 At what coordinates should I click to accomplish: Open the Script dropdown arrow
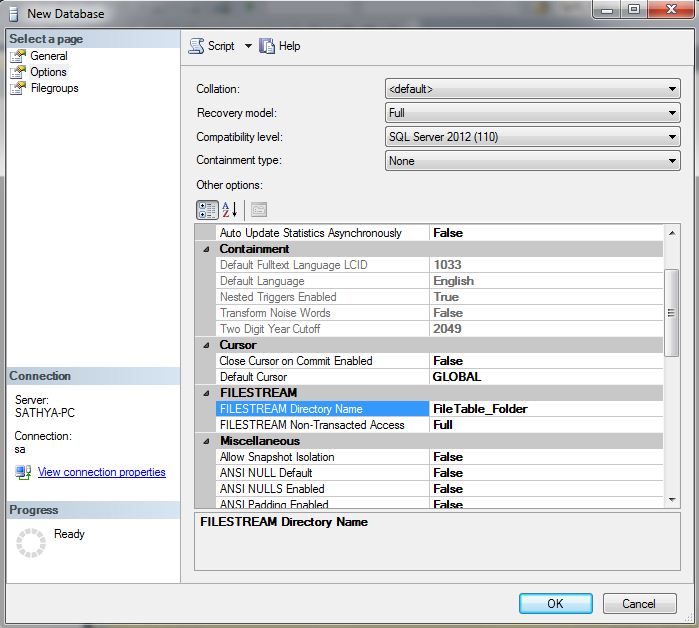(x=248, y=46)
